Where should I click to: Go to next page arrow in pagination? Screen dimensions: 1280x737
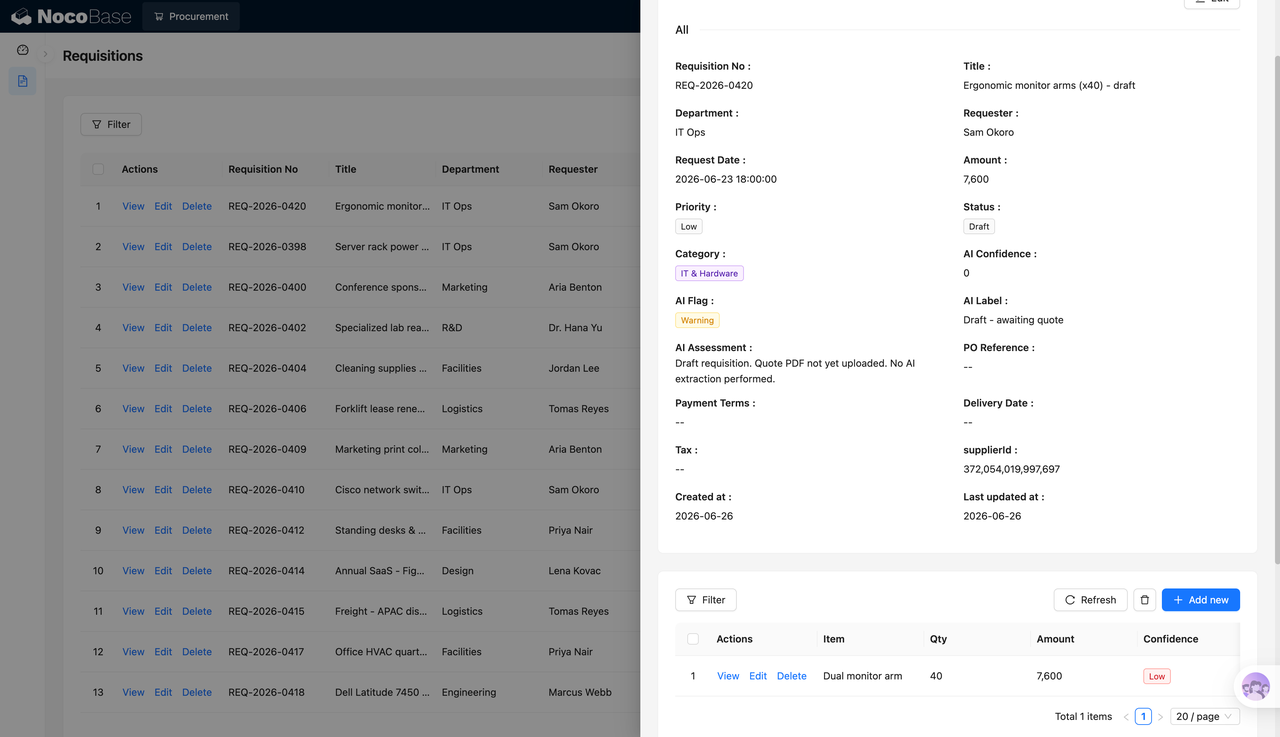(x=1160, y=717)
